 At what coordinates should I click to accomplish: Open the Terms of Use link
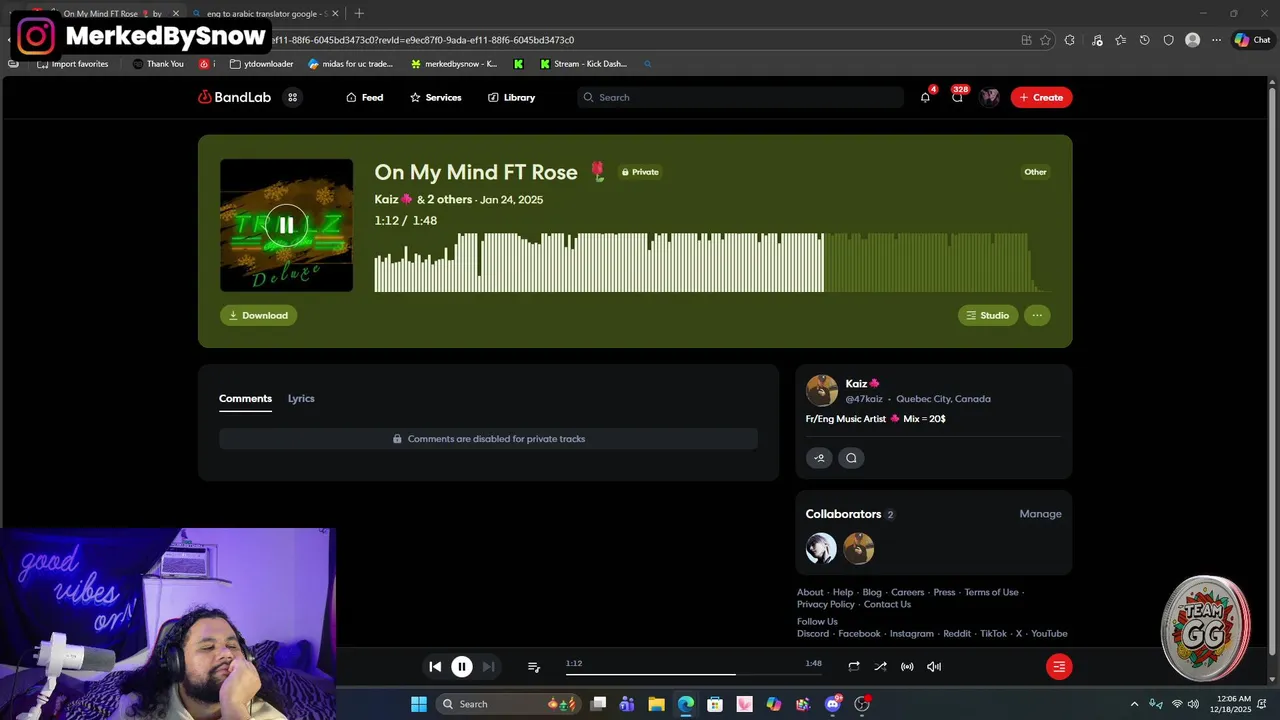click(991, 592)
